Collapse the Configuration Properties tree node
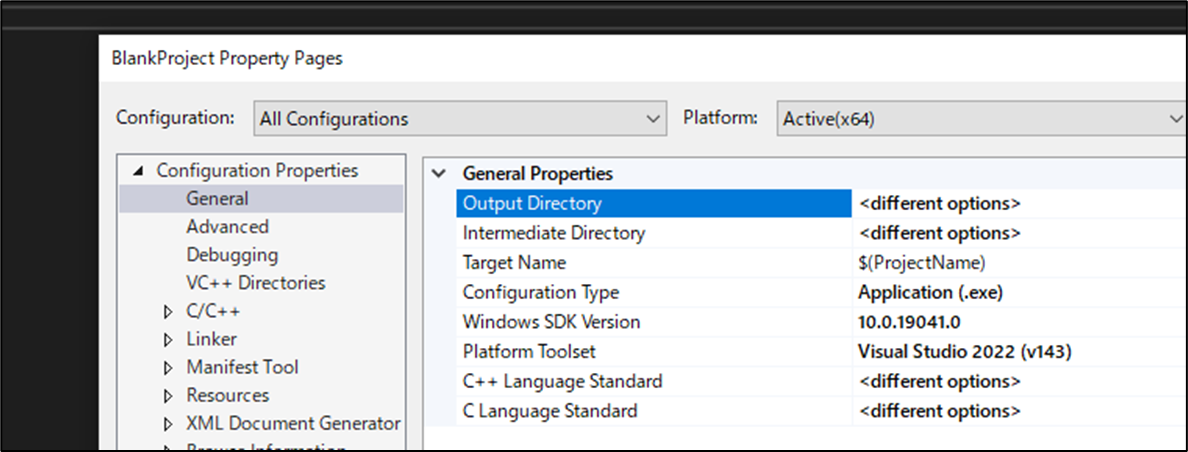The width and height of the screenshot is (1188, 452). [138, 171]
